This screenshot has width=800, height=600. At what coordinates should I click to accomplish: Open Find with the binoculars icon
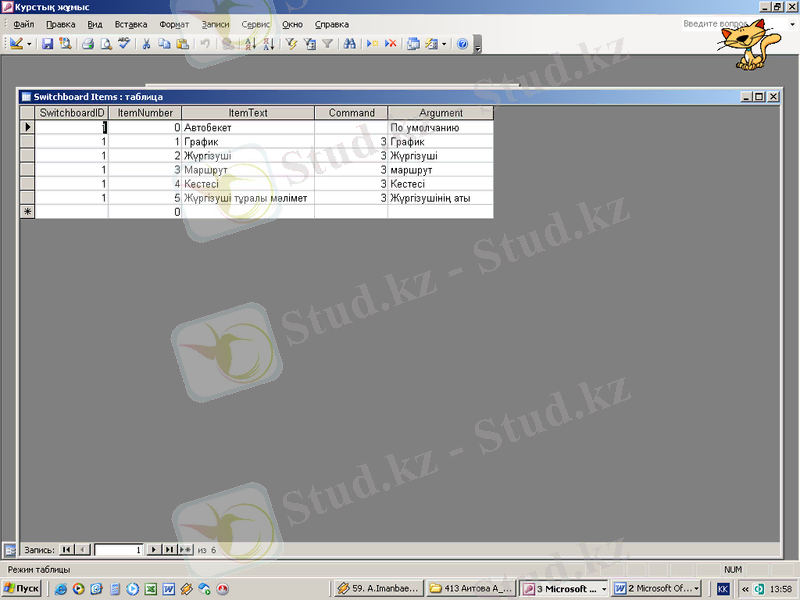point(349,44)
